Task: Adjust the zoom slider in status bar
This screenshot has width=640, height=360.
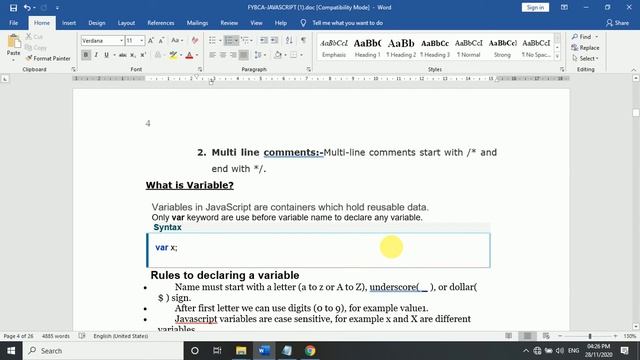Action: pos(589,336)
